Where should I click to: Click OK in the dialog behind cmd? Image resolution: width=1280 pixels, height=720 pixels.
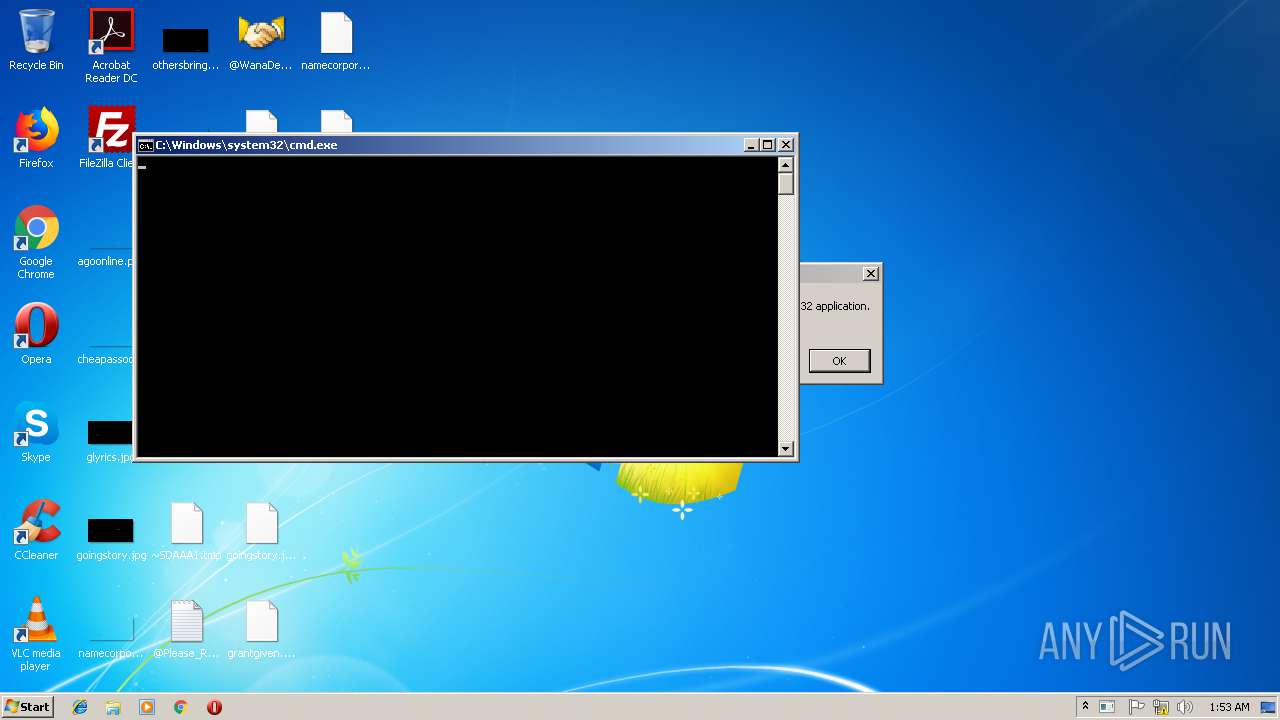839,361
